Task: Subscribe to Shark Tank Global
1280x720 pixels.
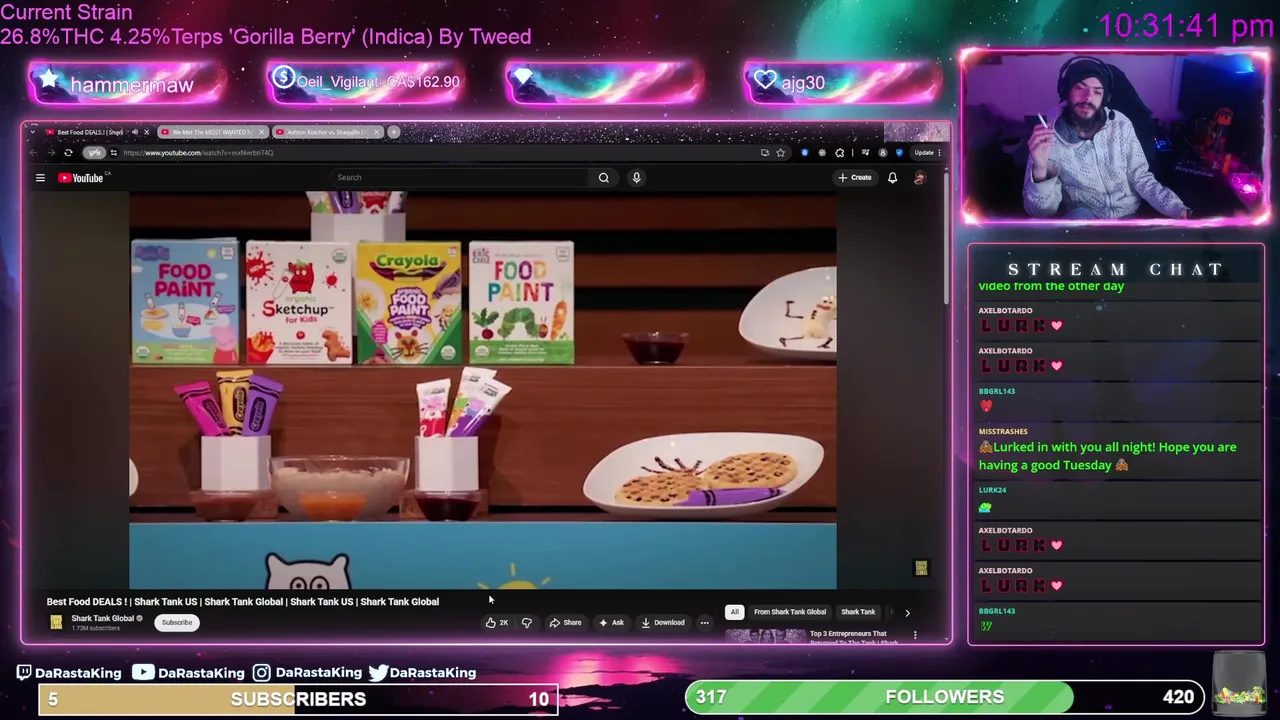Action: pos(176,622)
